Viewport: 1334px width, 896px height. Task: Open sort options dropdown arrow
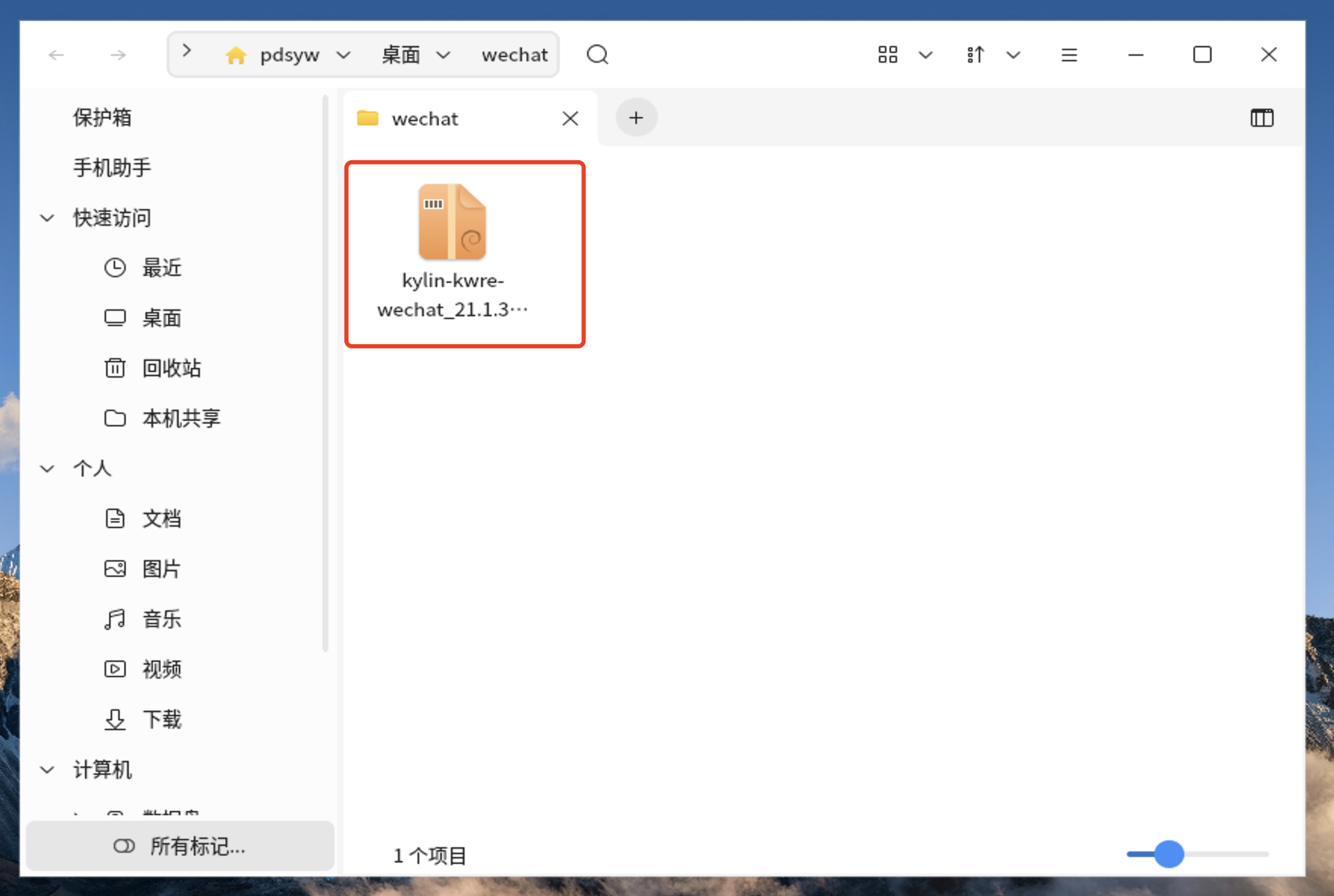pos(1013,55)
